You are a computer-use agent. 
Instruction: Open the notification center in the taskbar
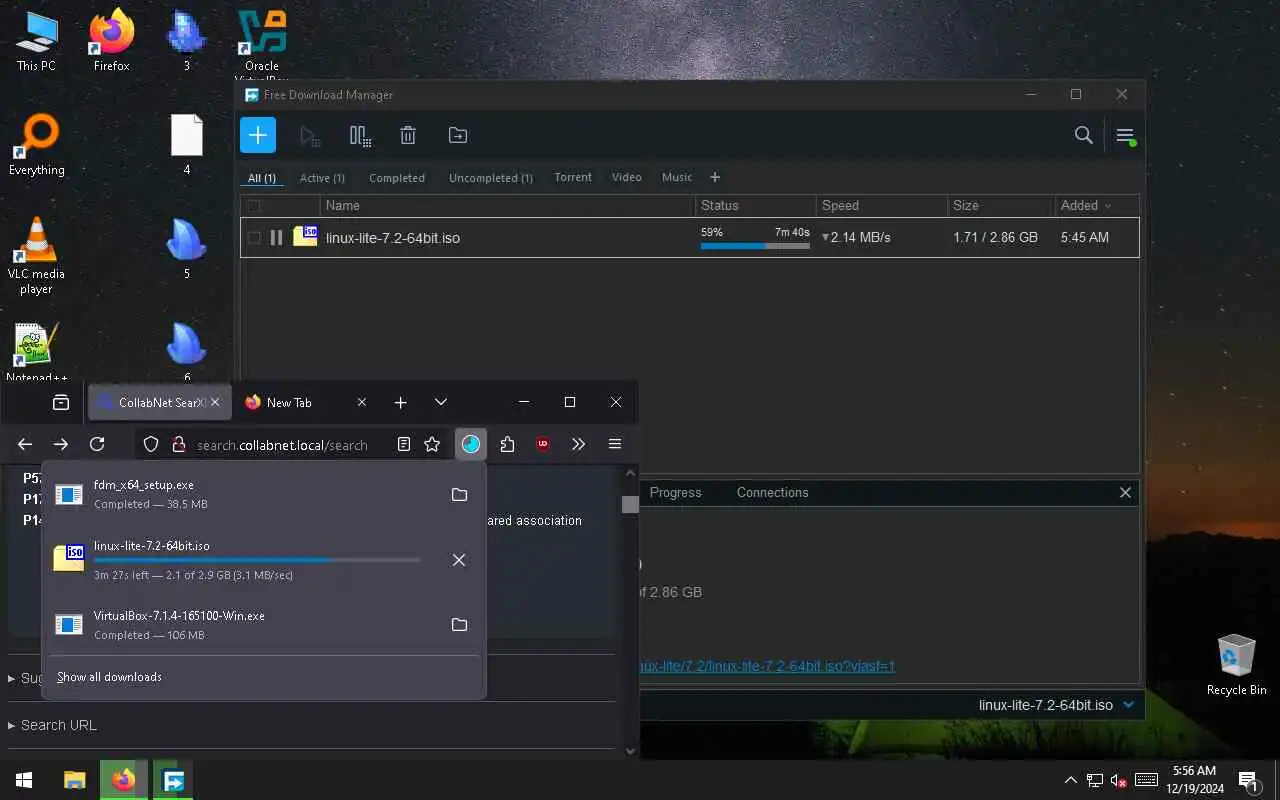(x=1248, y=780)
